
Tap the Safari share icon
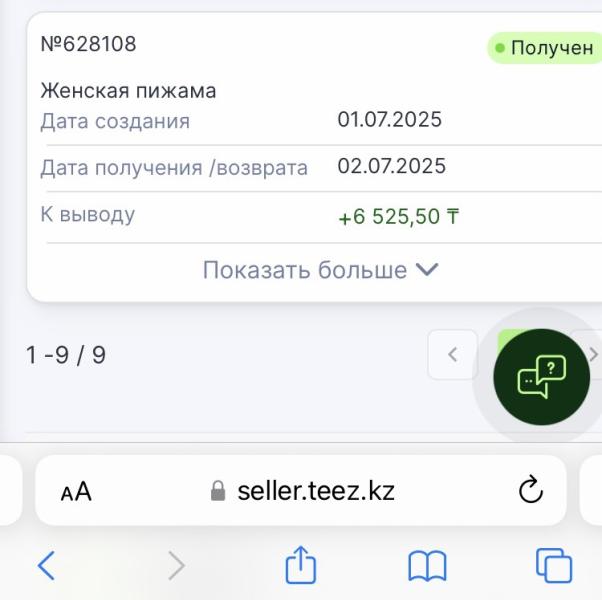click(301, 565)
